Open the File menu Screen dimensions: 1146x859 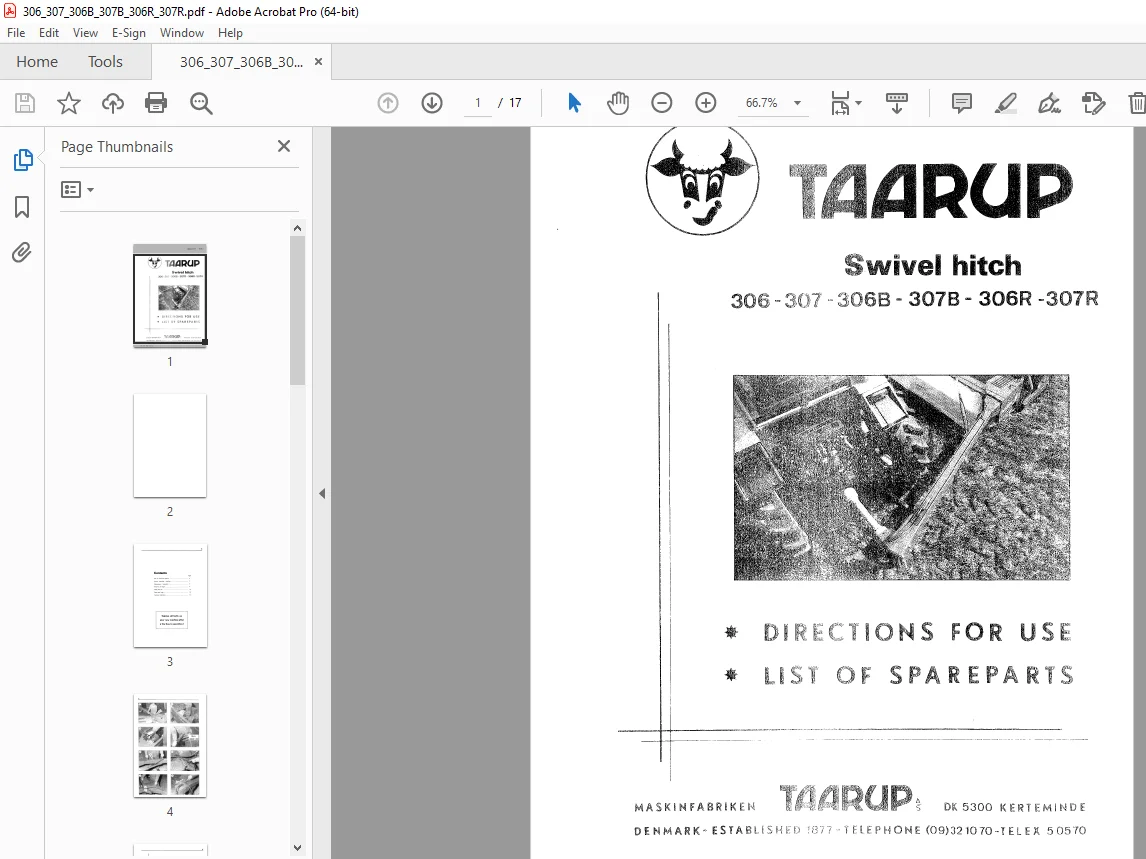tap(16, 33)
